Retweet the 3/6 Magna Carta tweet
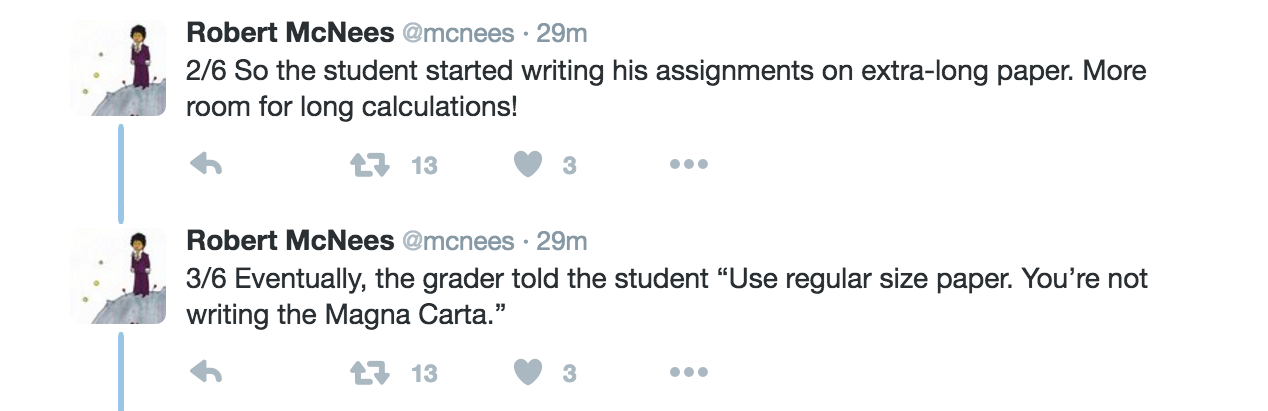 (x=370, y=373)
